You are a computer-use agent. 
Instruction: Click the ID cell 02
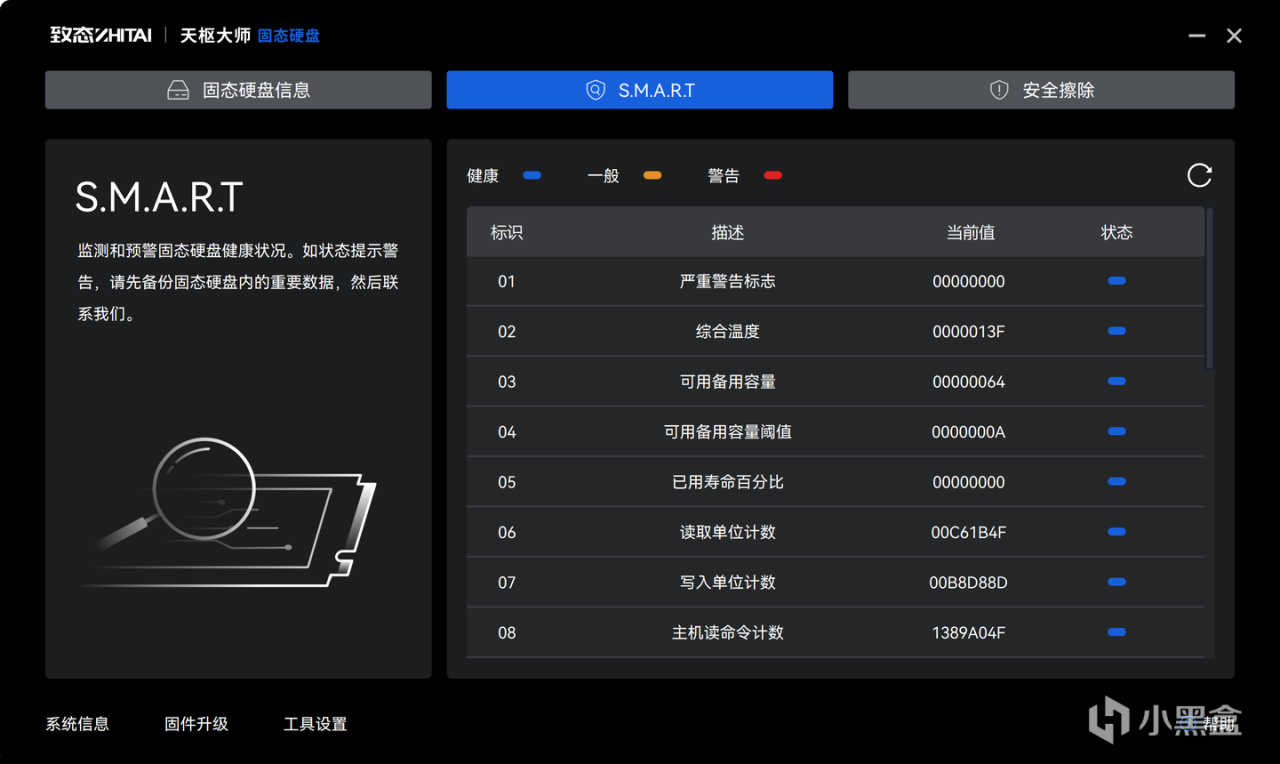[x=507, y=331]
